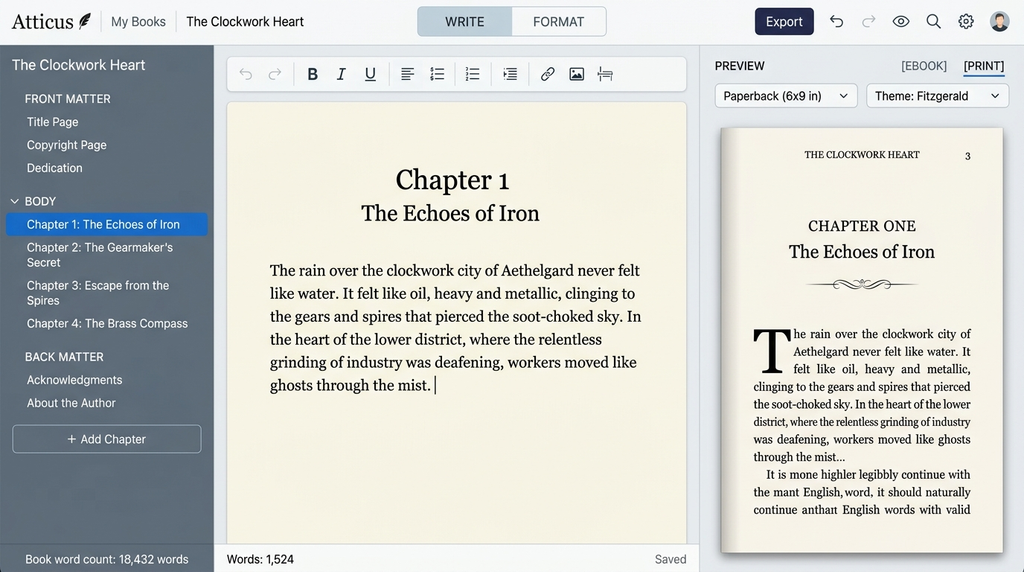The image size is (1024, 572).
Task: Open the Title Page
Action: tap(52, 122)
